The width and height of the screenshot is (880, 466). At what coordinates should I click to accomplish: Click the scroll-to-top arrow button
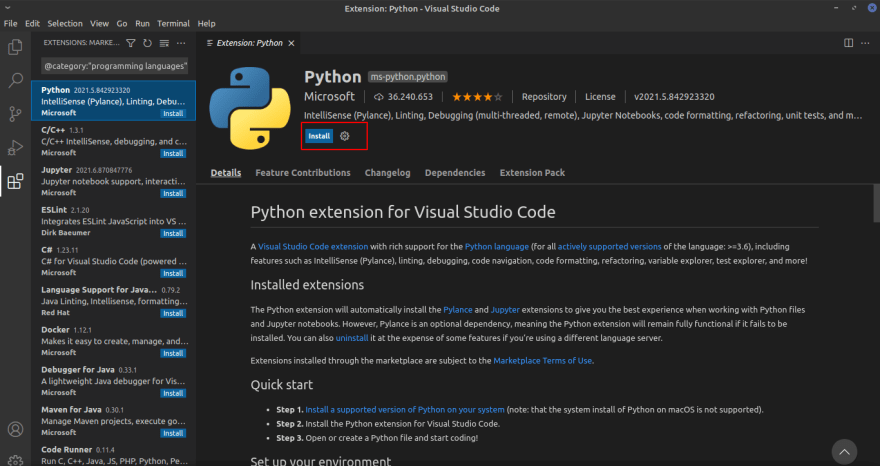[x=844, y=451]
